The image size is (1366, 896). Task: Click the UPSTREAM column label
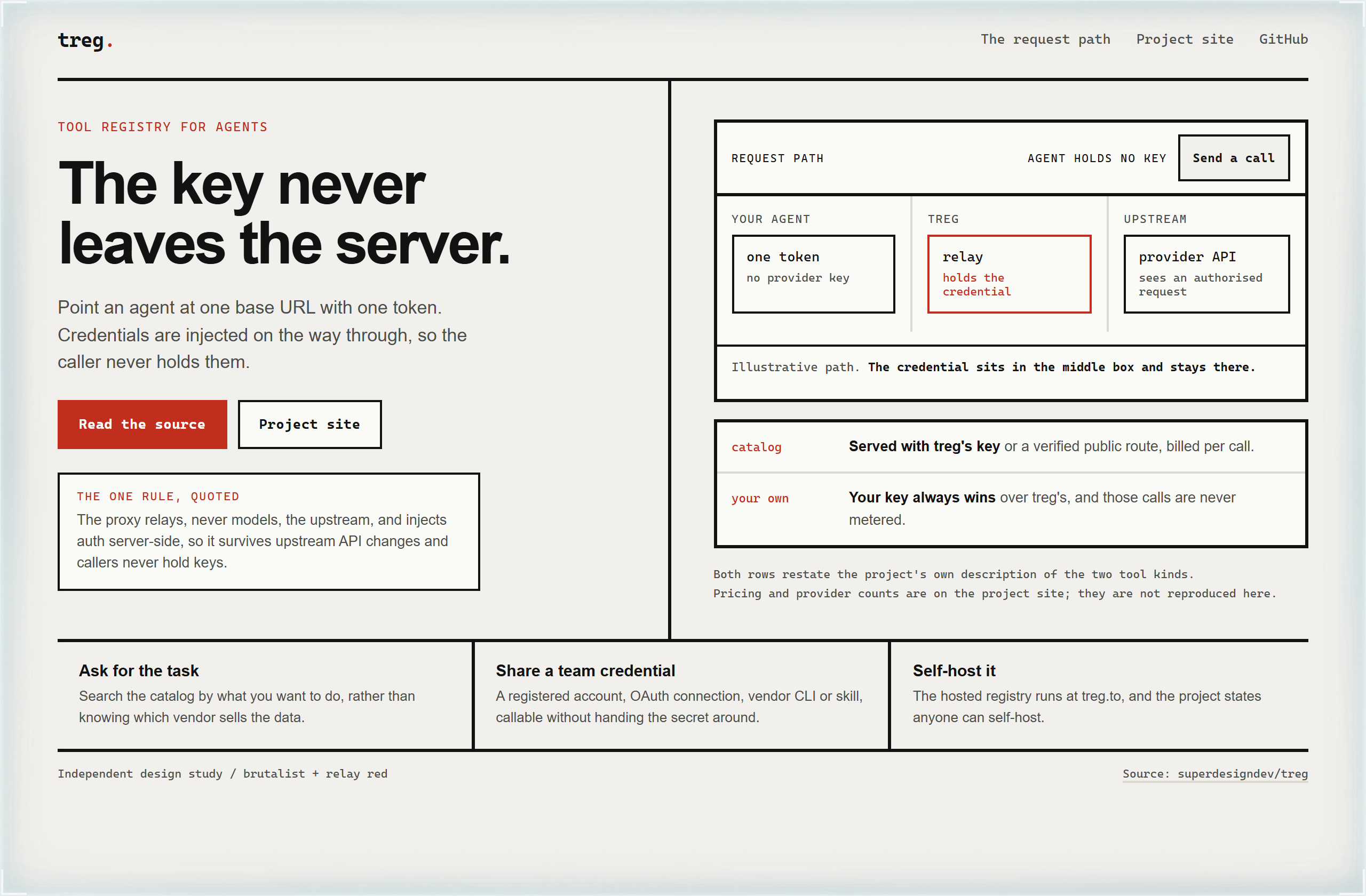tap(1155, 219)
